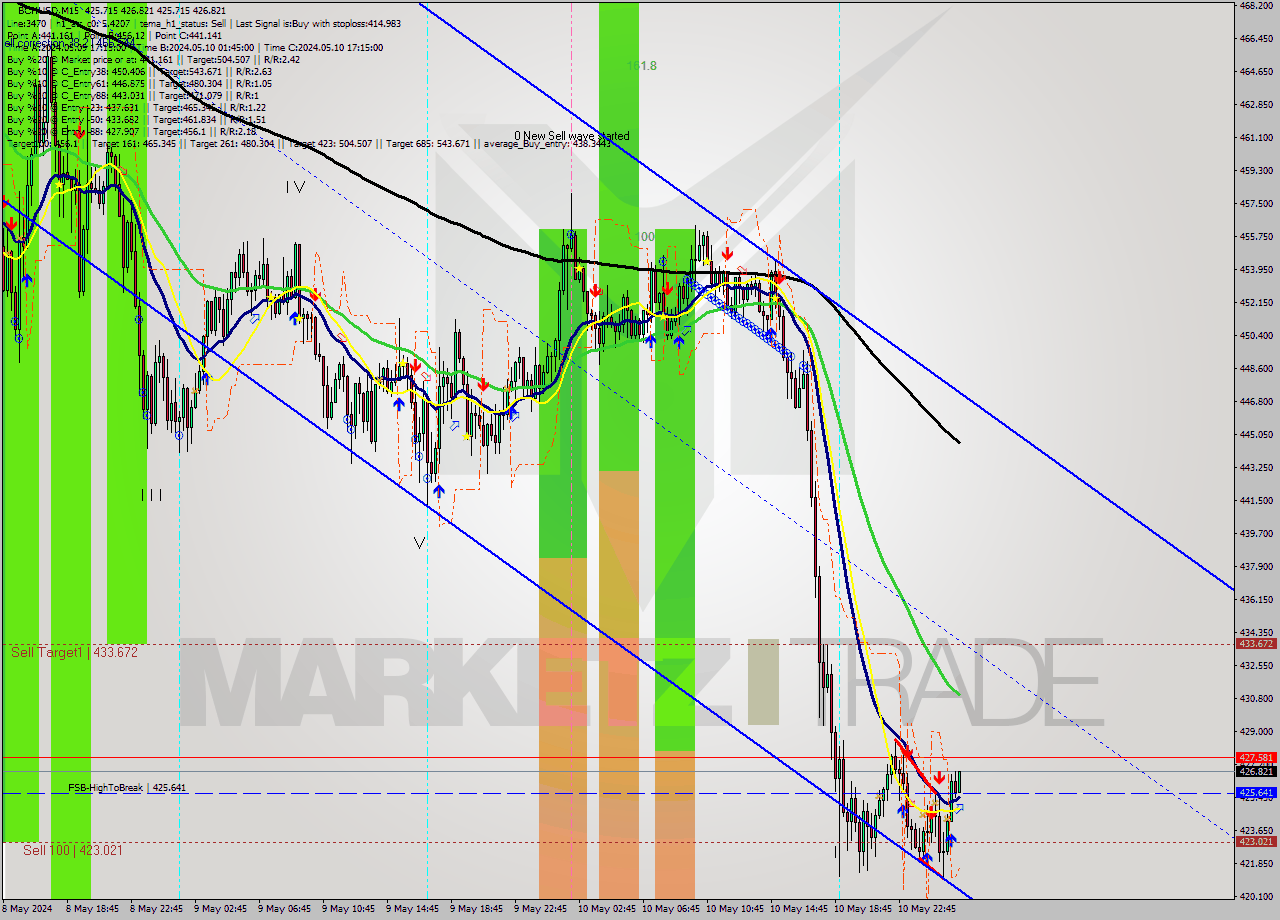The height and width of the screenshot is (920, 1280).
Task: Click the 'I V' wave label
Action: (x=294, y=187)
